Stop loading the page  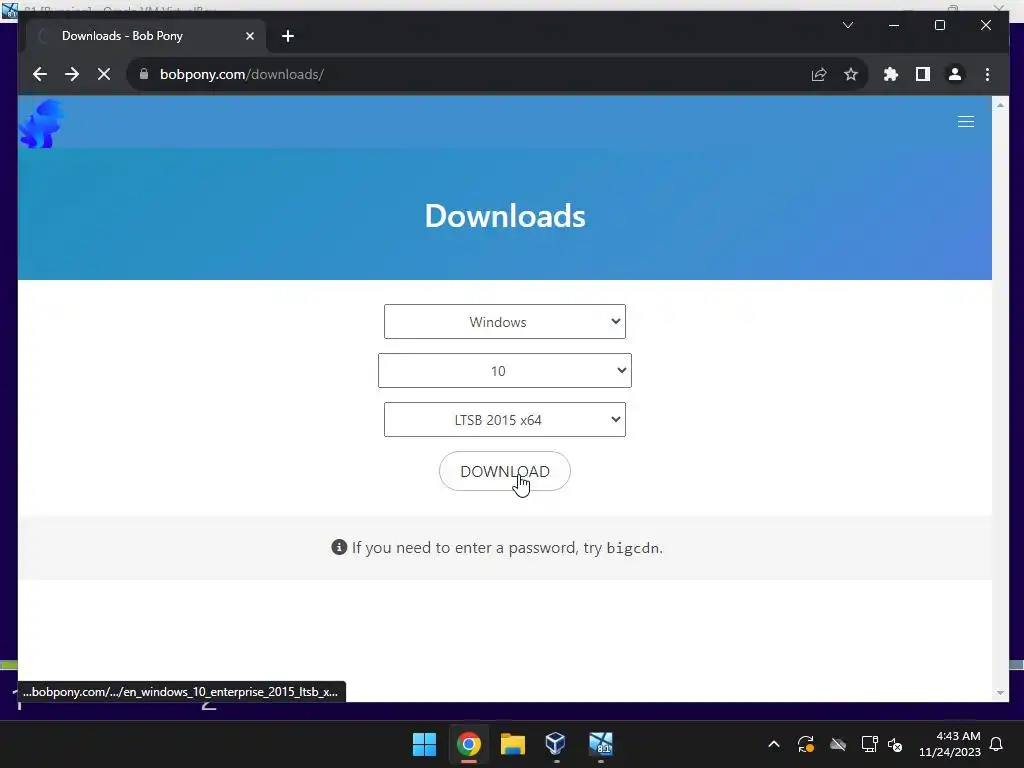104,74
